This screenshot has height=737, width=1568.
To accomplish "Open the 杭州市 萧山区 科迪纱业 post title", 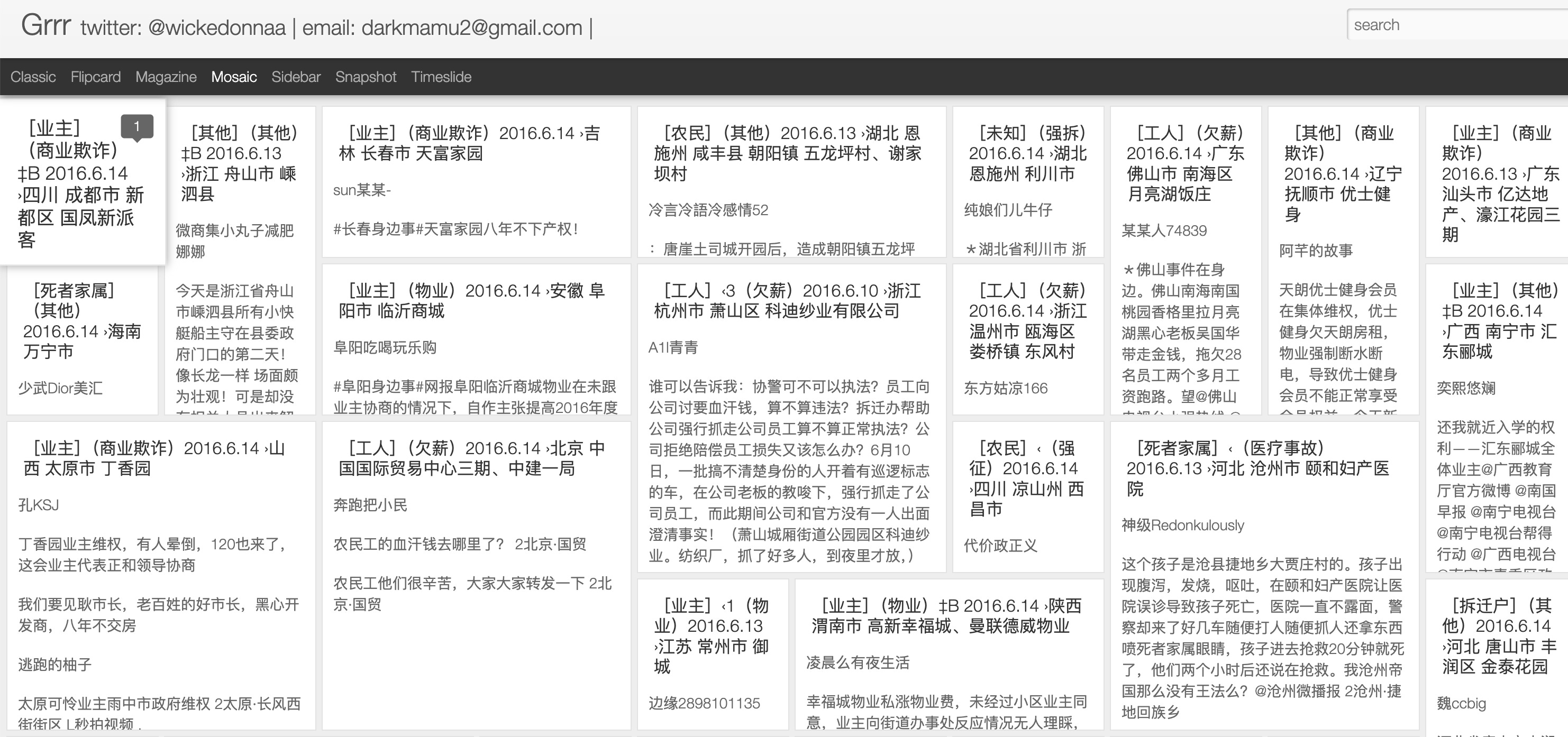I will pyautogui.click(x=787, y=300).
